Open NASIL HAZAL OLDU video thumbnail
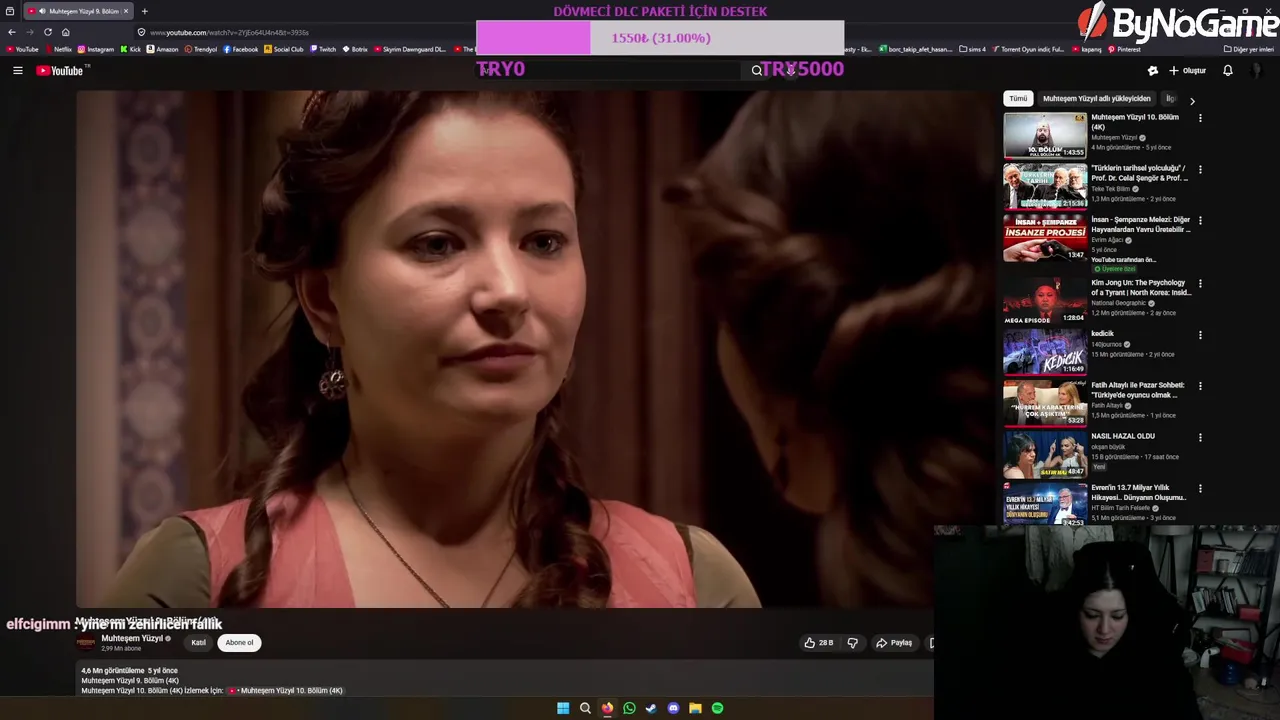Image resolution: width=1280 pixels, height=720 pixels. [1045, 454]
